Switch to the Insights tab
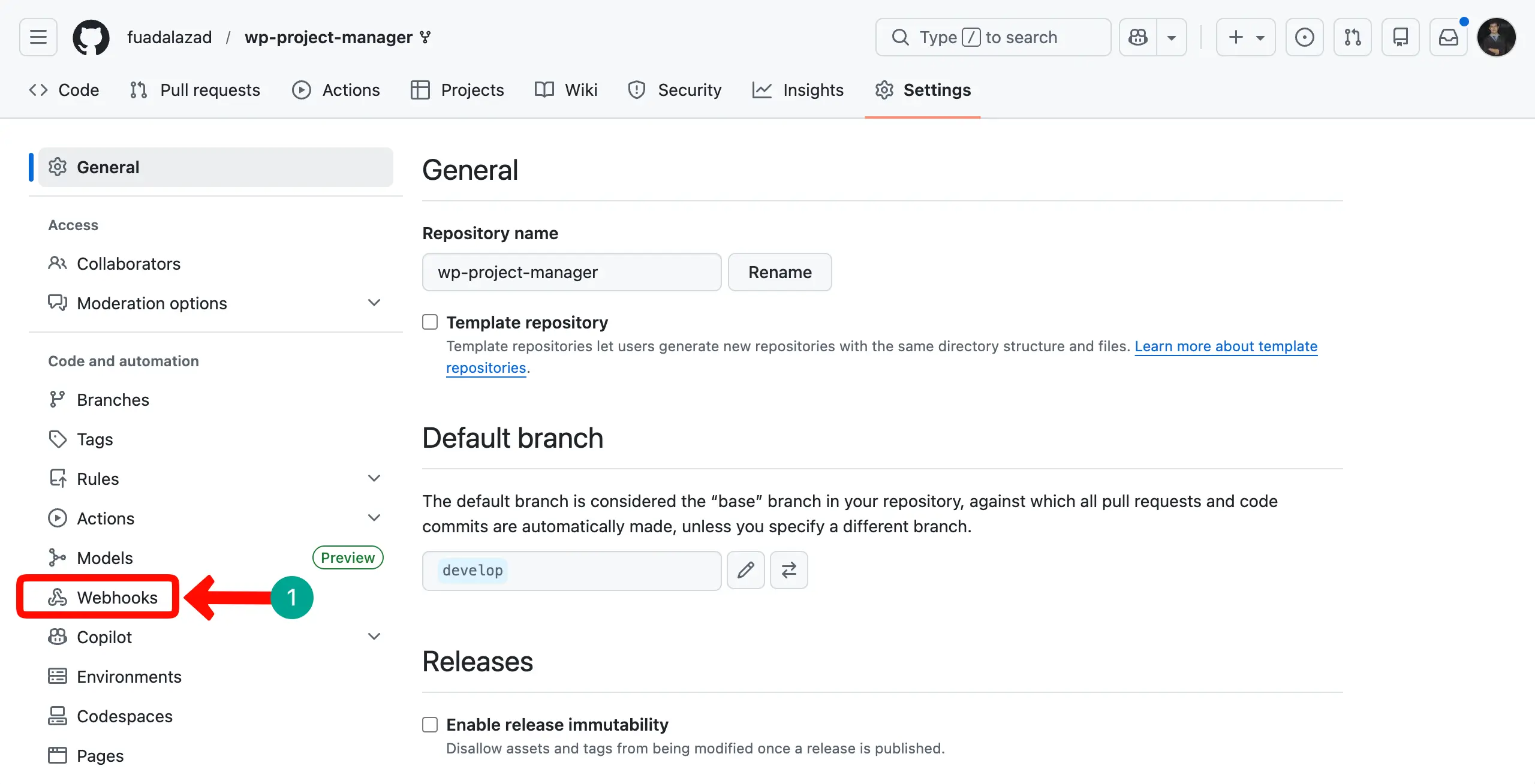 tap(798, 90)
